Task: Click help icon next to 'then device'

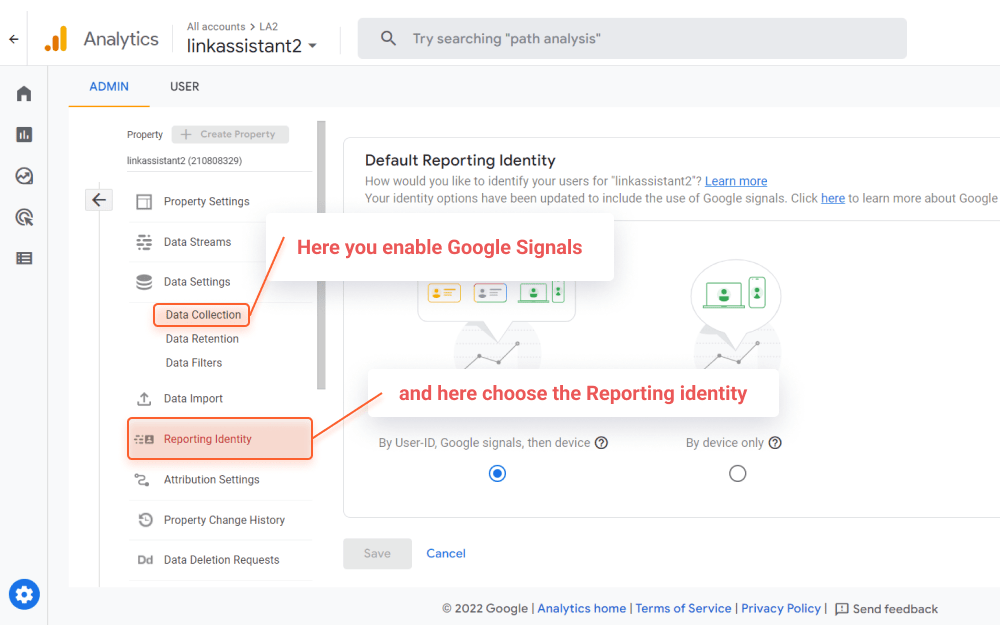Action: 601,443
